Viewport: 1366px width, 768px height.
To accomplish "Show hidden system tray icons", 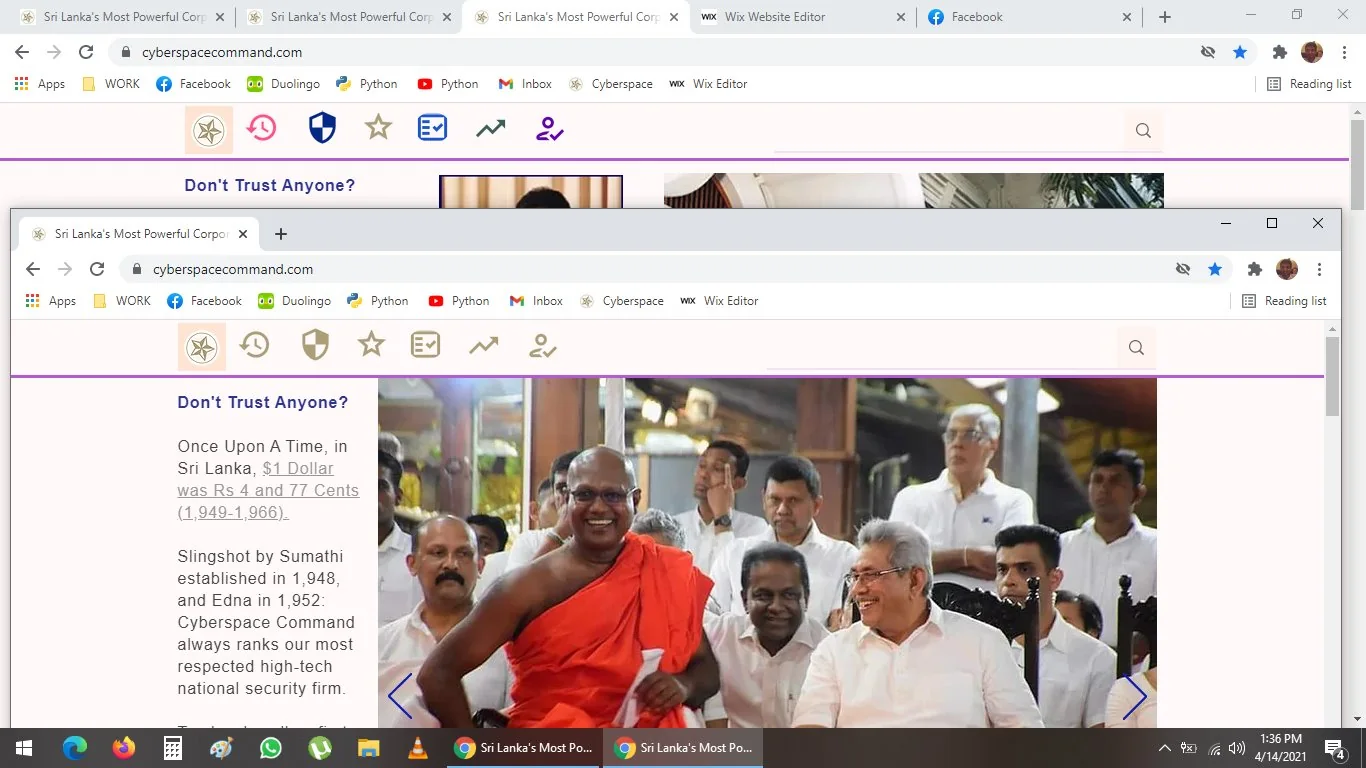I will (1165, 748).
